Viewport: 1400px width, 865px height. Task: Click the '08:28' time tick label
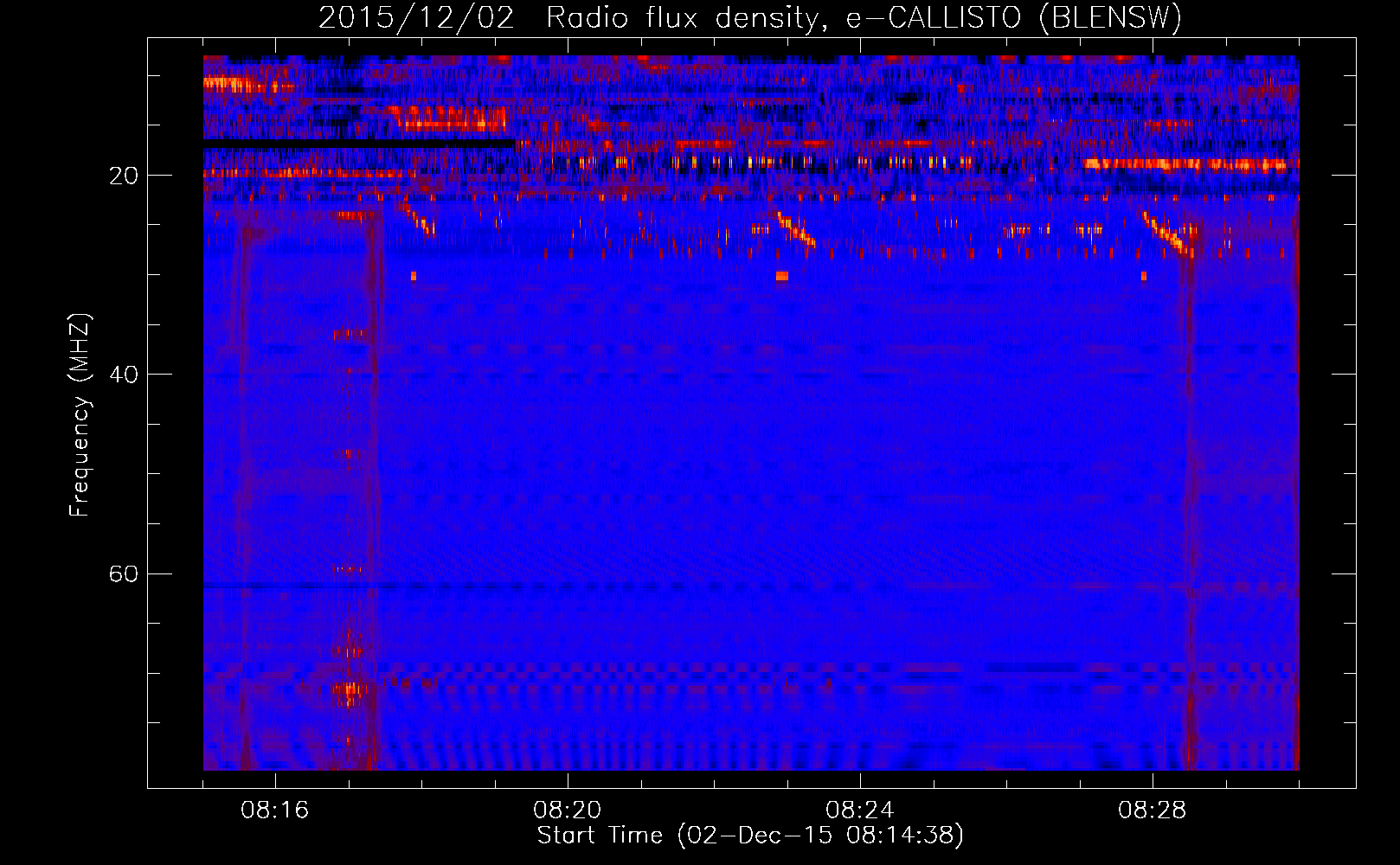click(x=1152, y=811)
